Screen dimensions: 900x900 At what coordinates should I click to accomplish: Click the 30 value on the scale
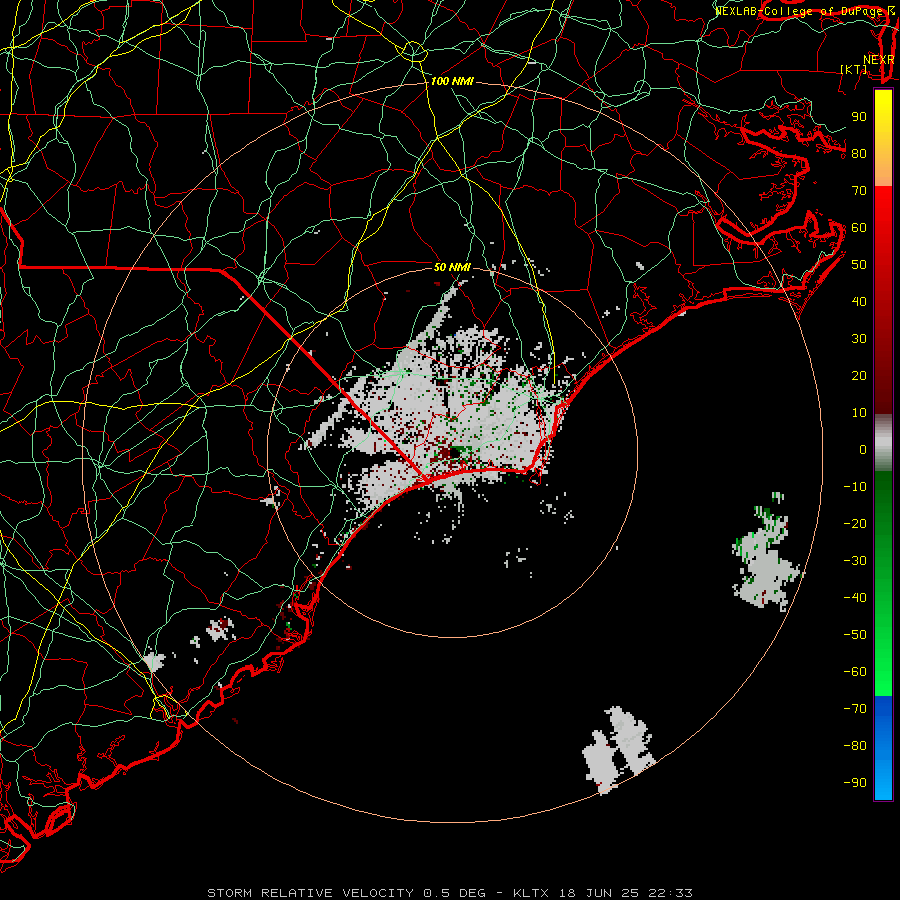pos(859,339)
